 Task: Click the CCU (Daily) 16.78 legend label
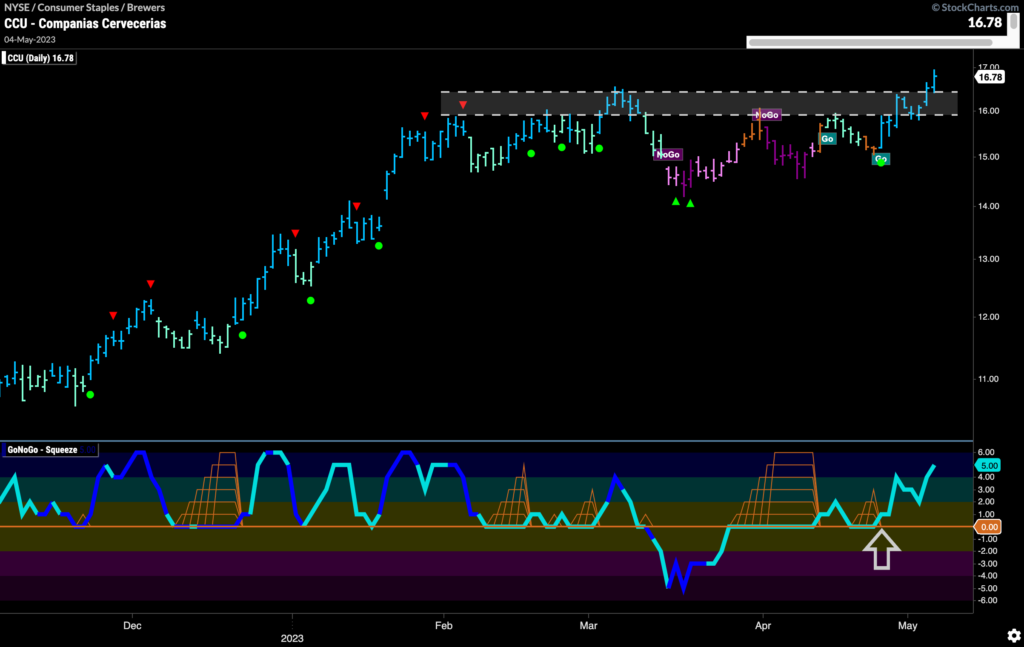click(42, 58)
